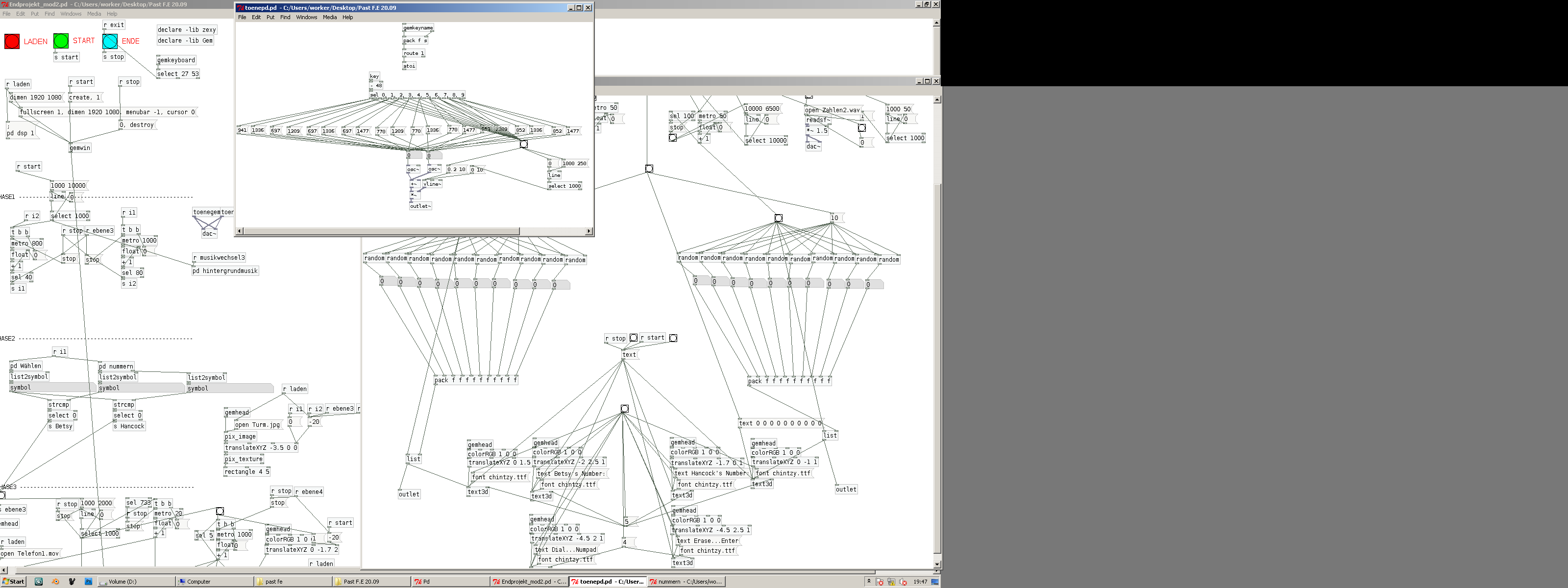Image resolution: width=1568 pixels, height=588 pixels.
Task: Click the bang right of 'readsf~' object
Action: point(861,128)
